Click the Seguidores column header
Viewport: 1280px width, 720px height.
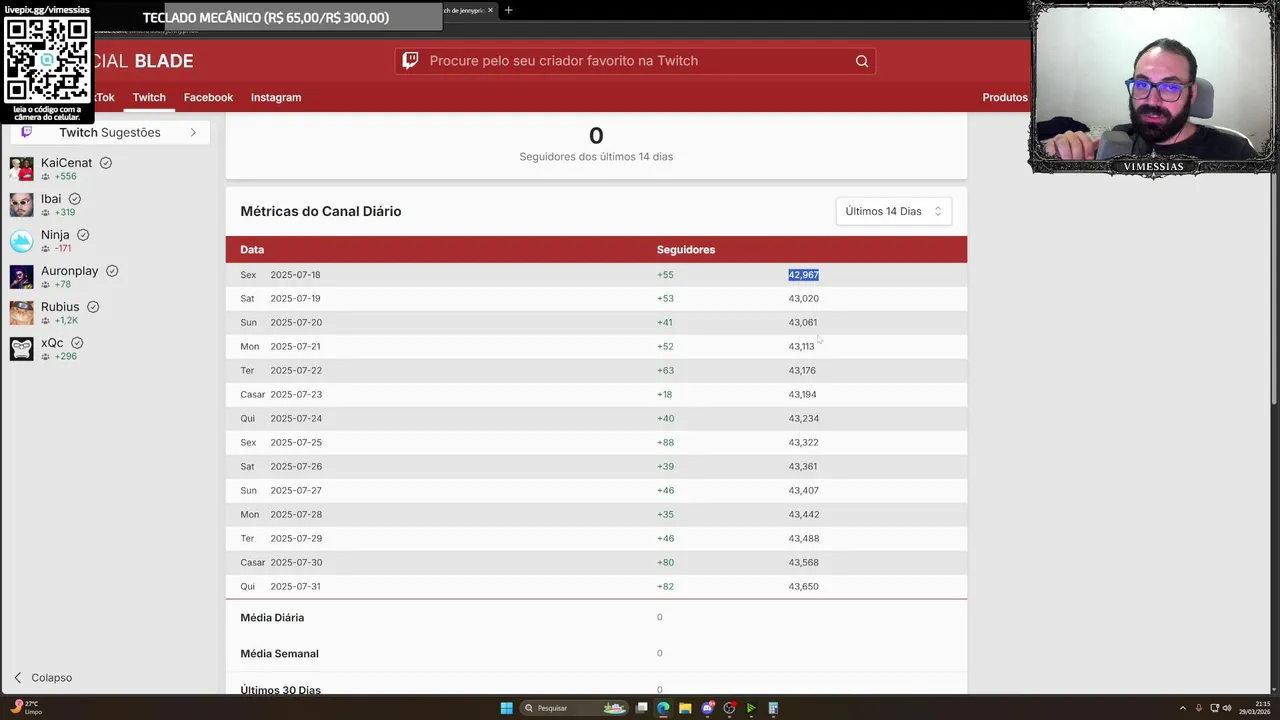[x=686, y=249]
